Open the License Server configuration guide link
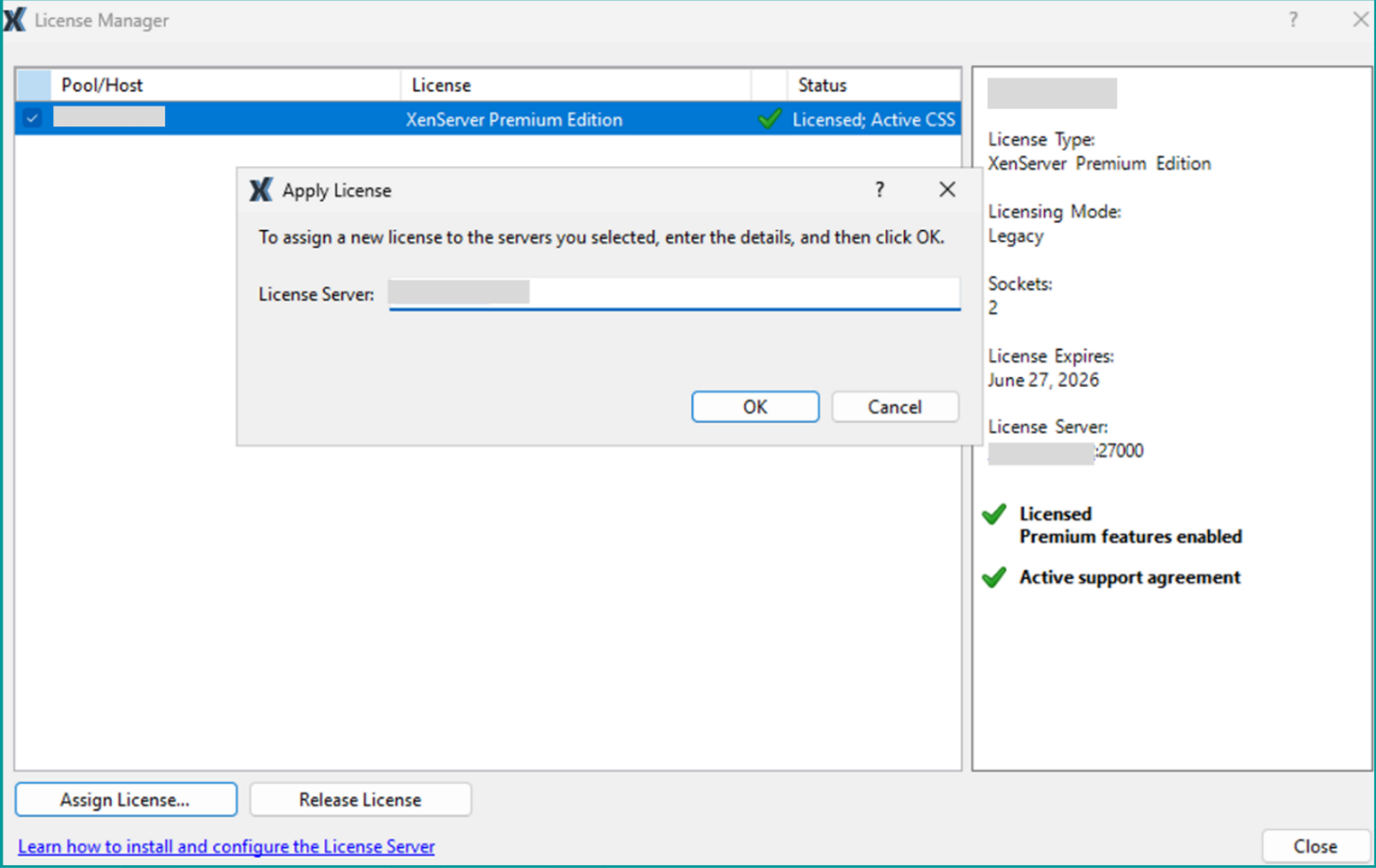 227,846
